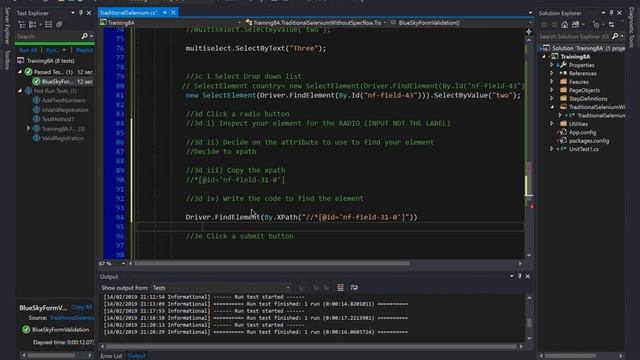640x360 pixels.
Task: Expand the Properties node
Action: [x=552, y=65]
